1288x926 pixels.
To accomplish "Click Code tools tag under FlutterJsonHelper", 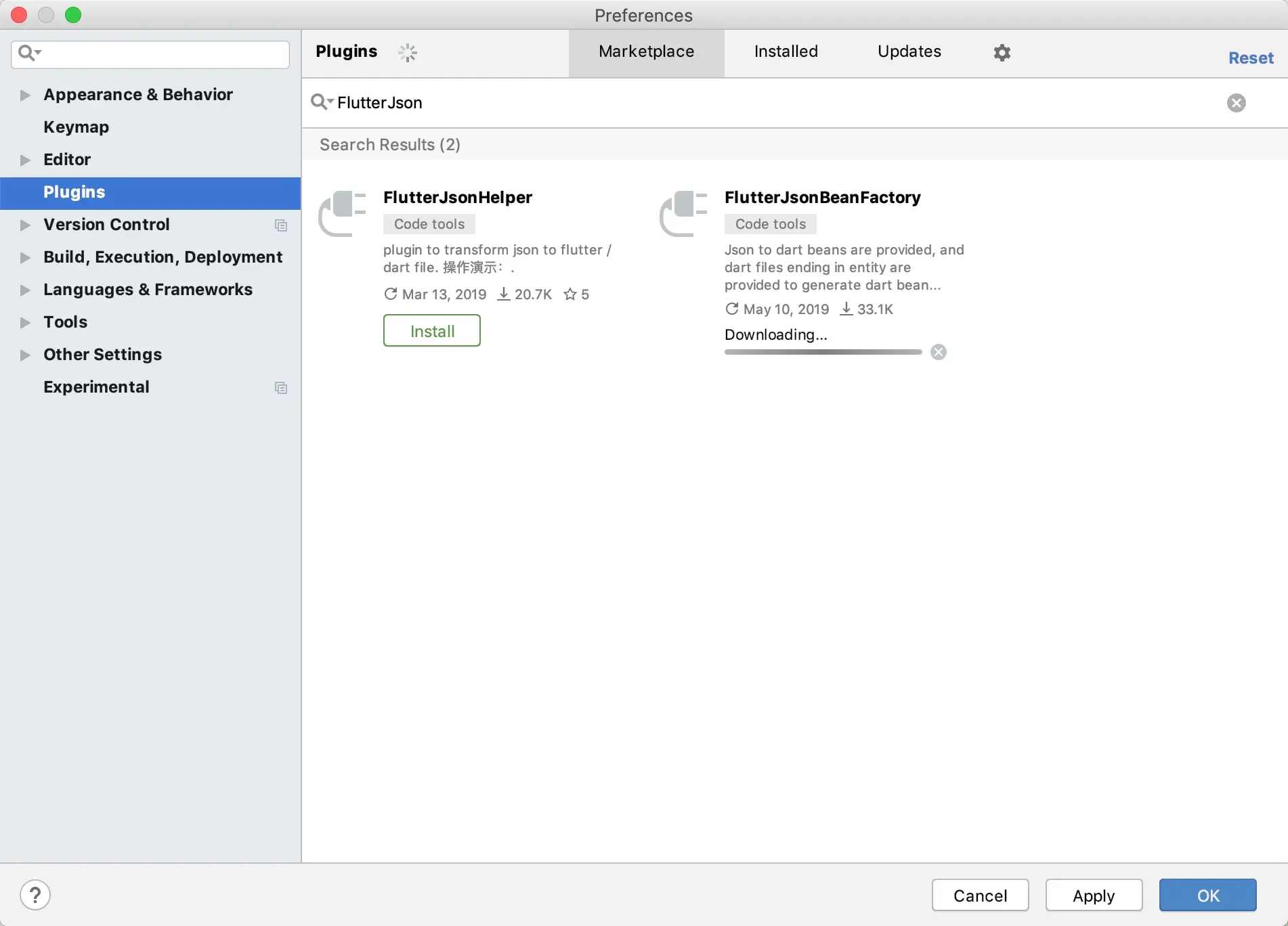I will tap(429, 224).
